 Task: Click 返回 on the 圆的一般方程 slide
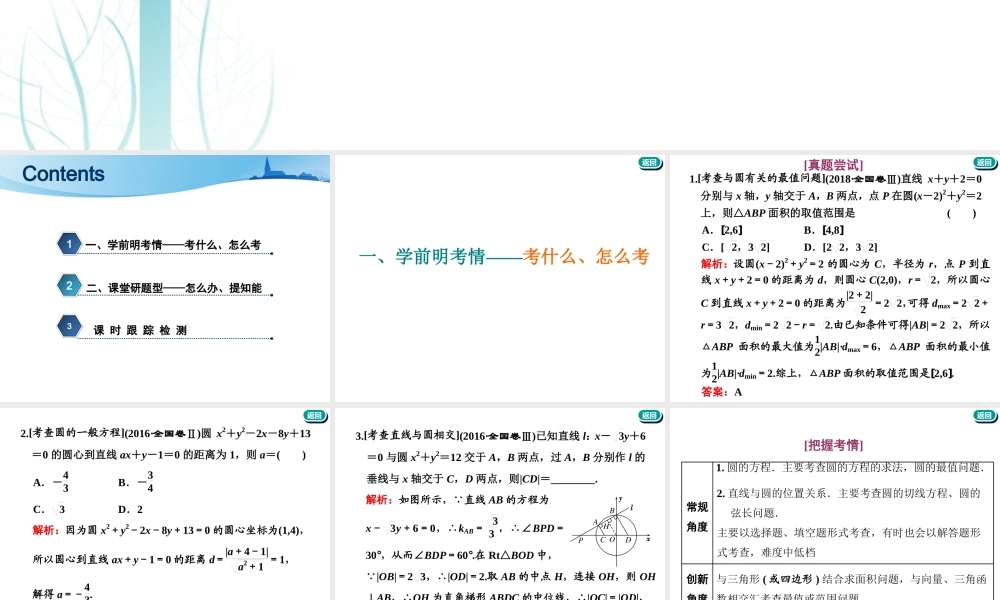point(315,415)
